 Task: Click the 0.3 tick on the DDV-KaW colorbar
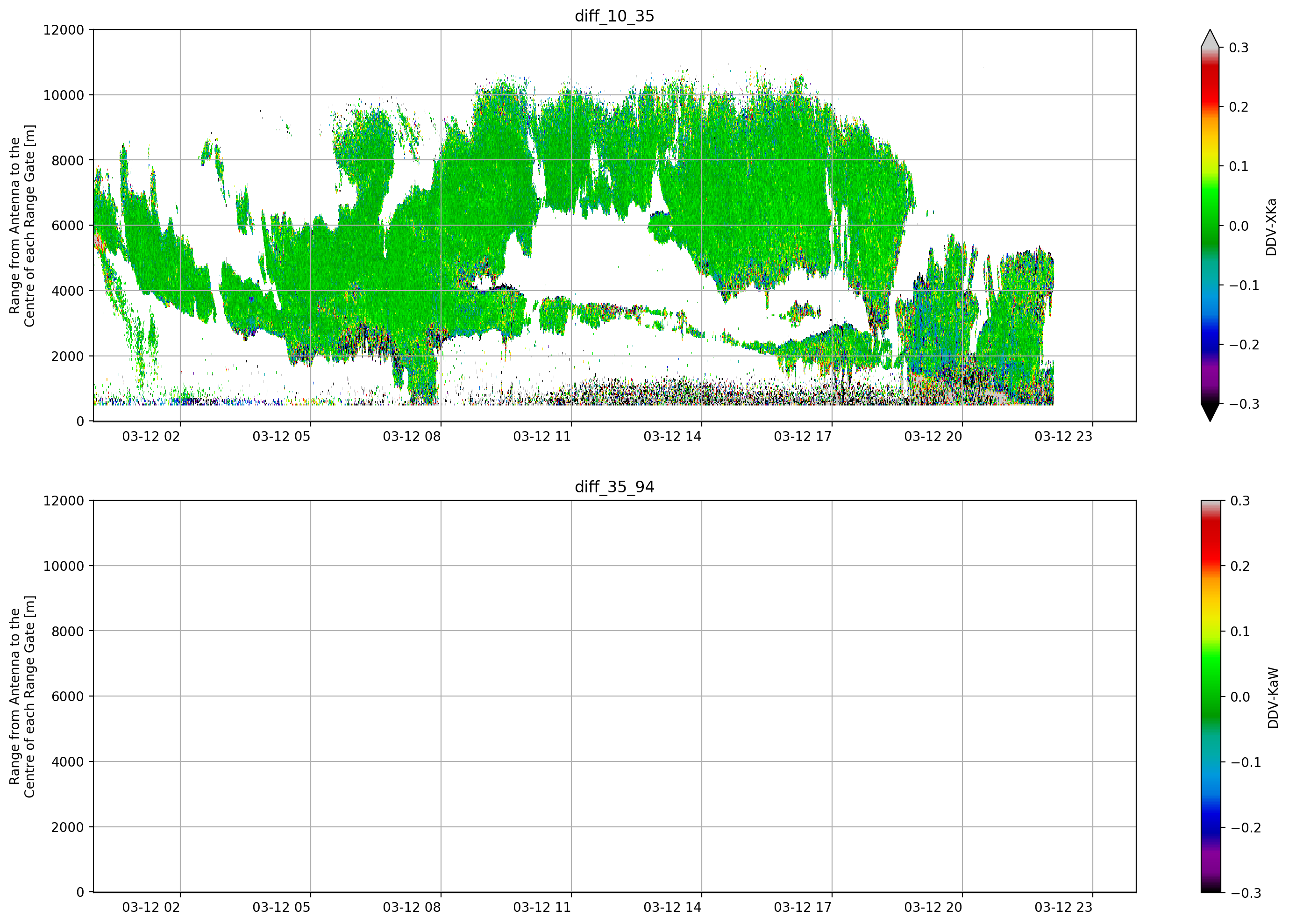tap(1240, 501)
